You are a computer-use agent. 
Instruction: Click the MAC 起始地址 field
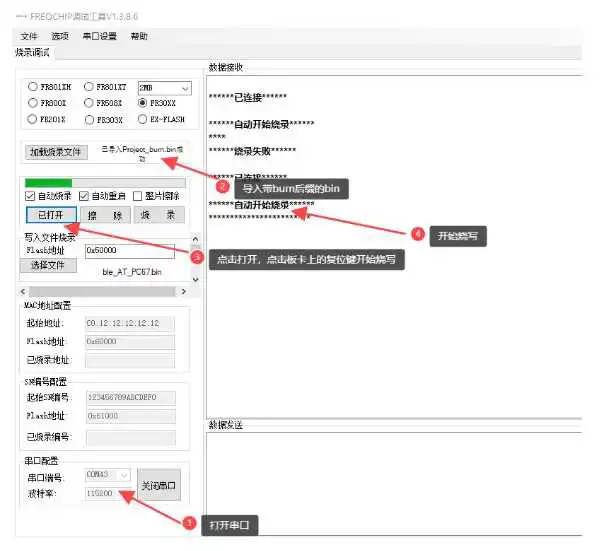coord(130,324)
